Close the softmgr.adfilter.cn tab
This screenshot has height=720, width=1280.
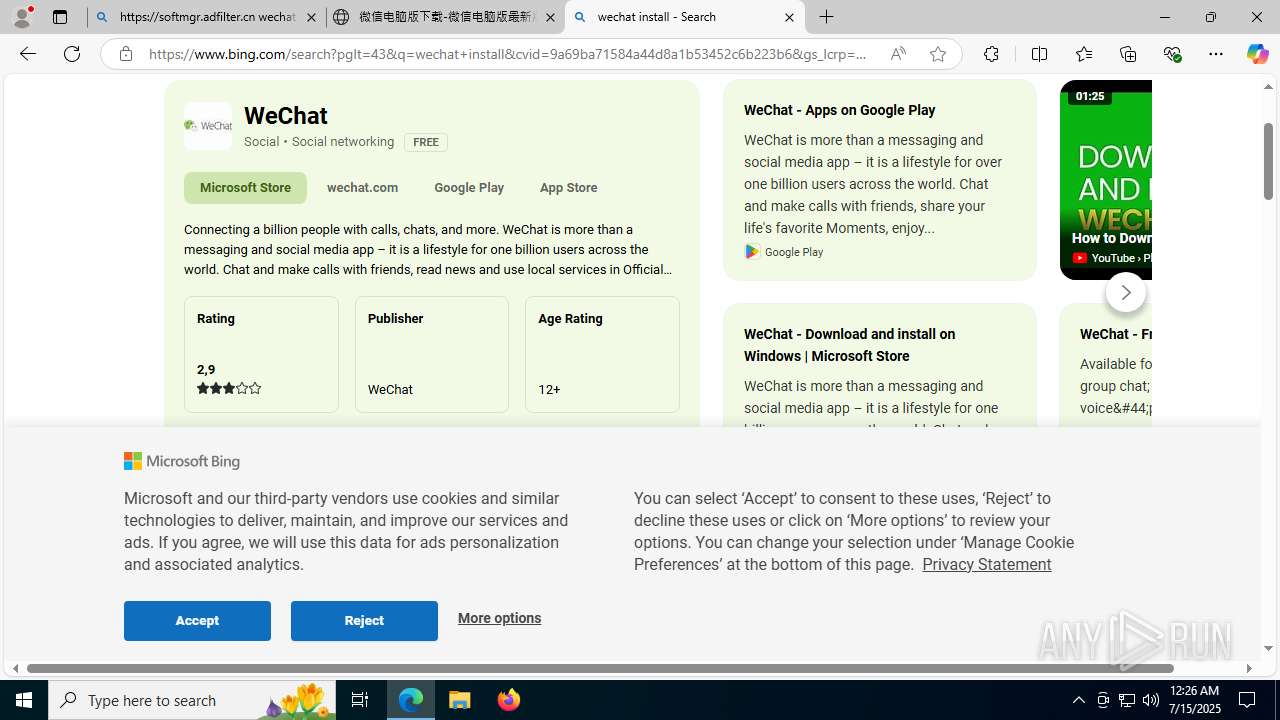point(311,17)
